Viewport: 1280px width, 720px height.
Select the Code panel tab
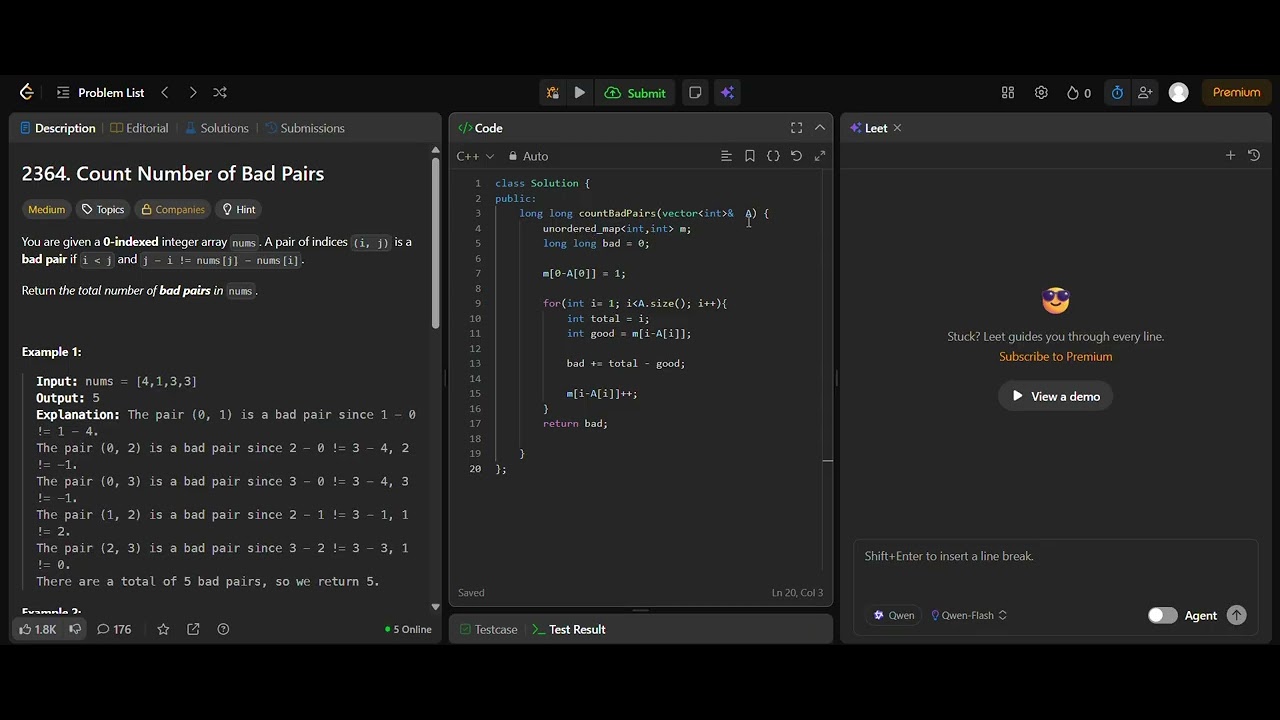[x=480, y=128]
